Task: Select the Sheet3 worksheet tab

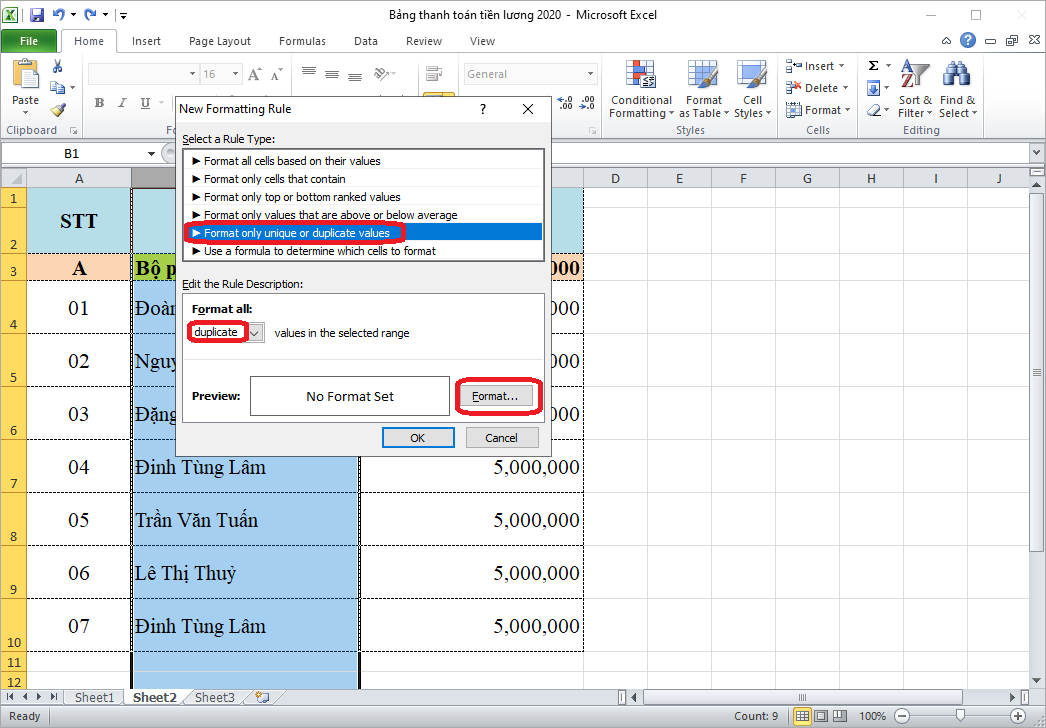Action: (213, 697)
